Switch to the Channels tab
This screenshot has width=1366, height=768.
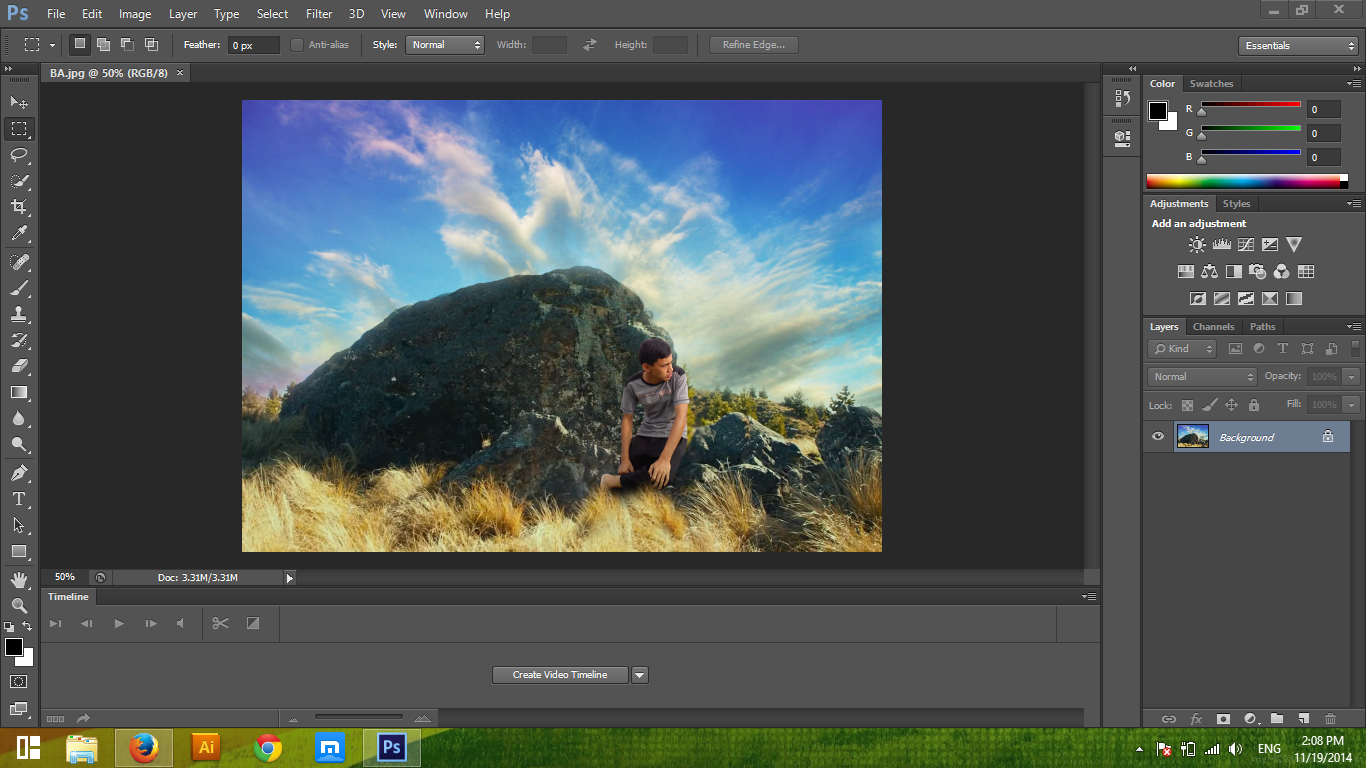1213,327
